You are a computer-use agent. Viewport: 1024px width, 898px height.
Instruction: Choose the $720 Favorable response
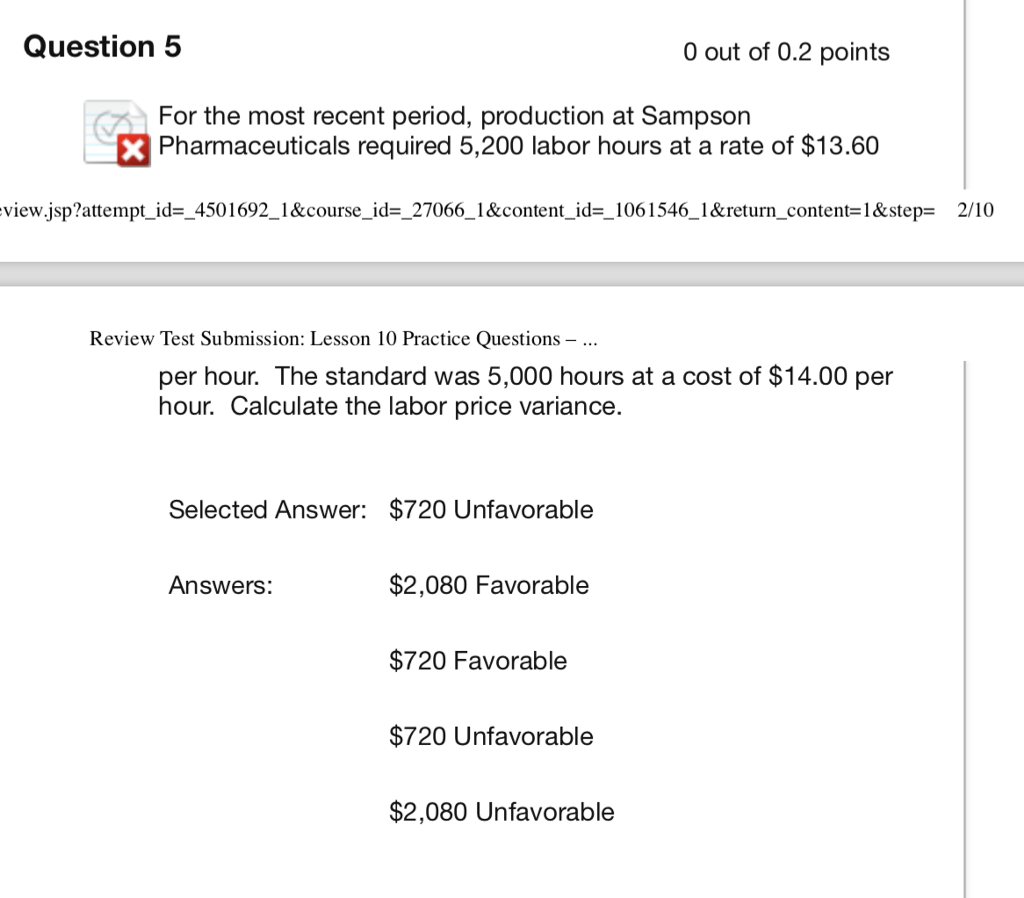477,661
